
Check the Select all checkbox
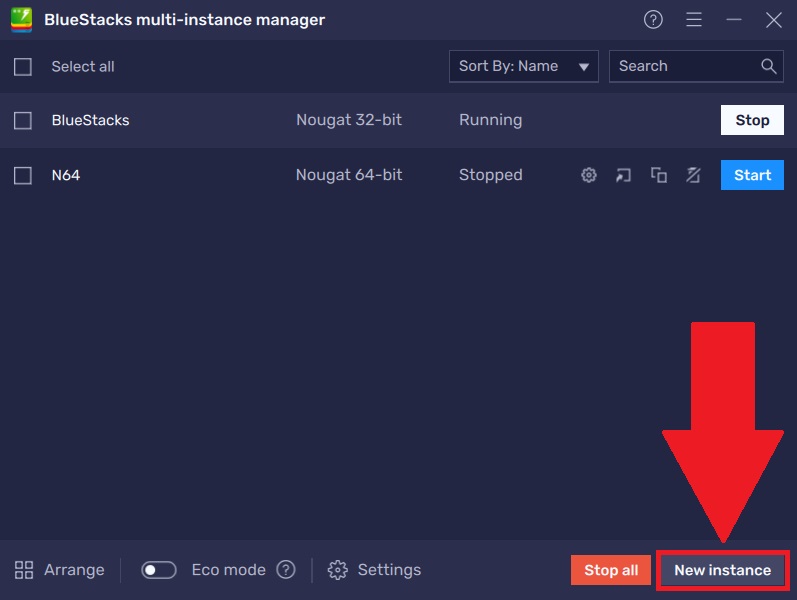click(23, 67)
